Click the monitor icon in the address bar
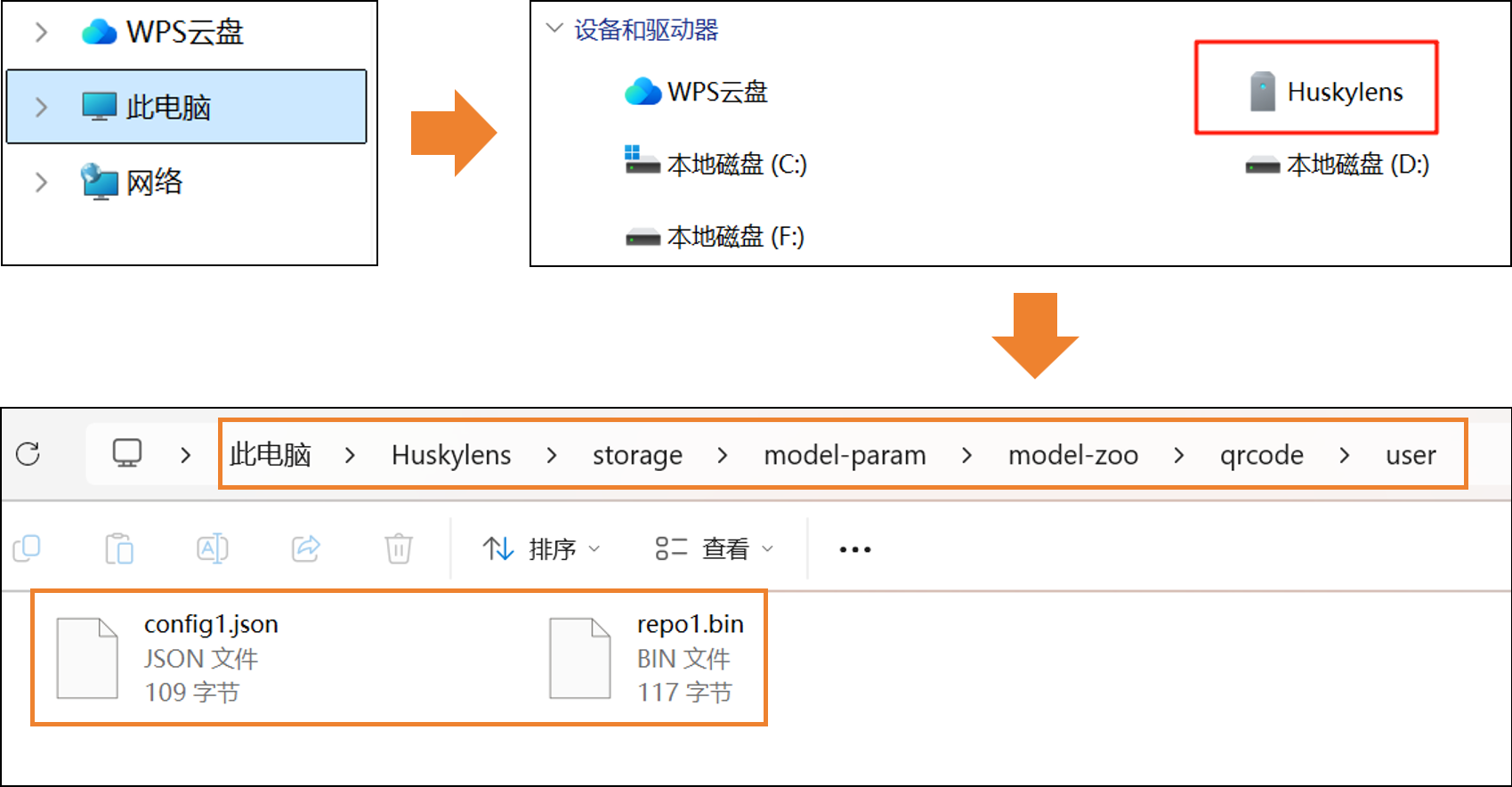Viewport: 1512px width, 787px height. tap(127, 453)
